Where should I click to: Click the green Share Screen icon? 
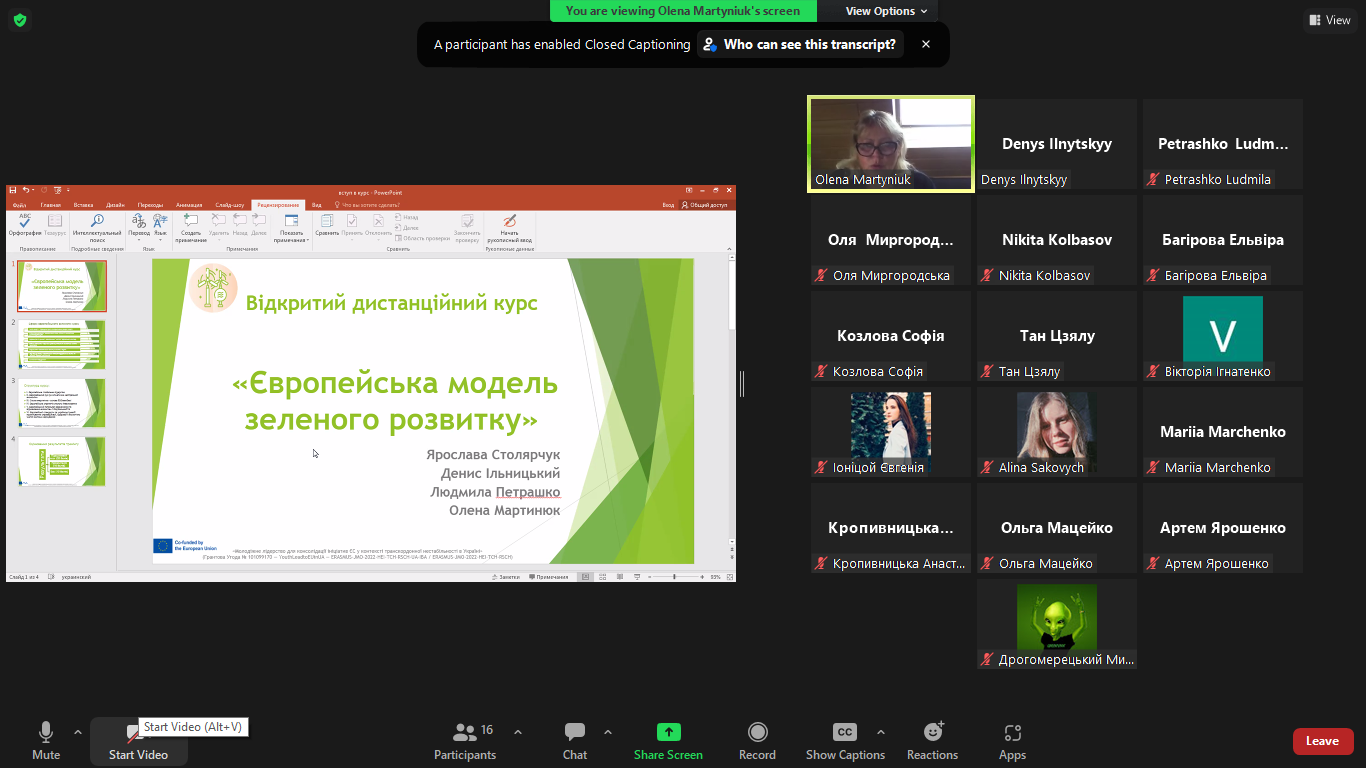click(x=668, y=732)
